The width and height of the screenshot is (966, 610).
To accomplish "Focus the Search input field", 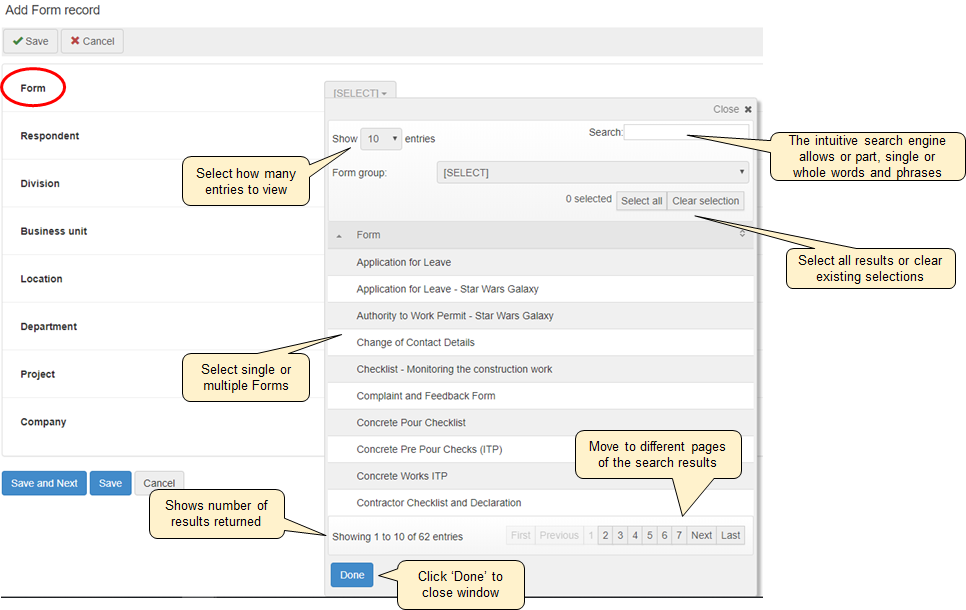I will [x=686, y=132].
